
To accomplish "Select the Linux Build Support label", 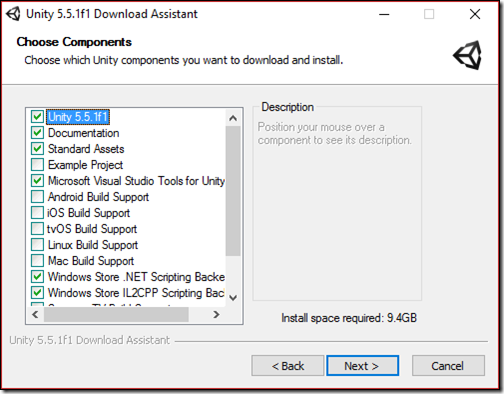I will click(93, 245).
